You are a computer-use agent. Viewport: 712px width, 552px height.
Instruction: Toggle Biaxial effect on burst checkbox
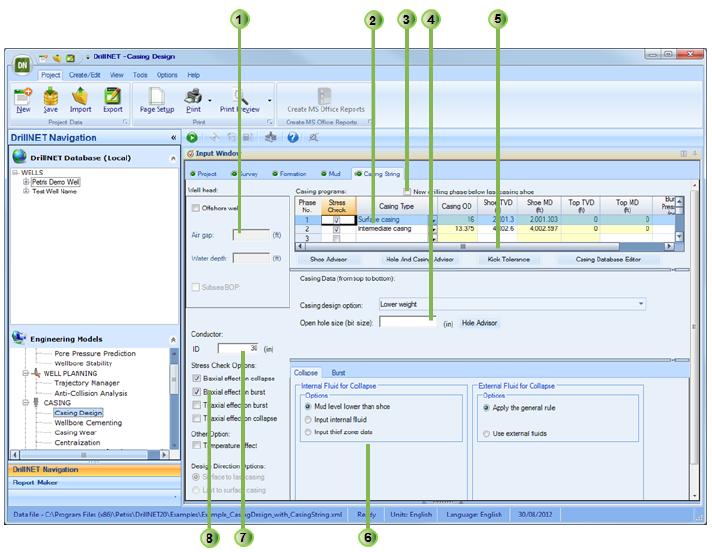click(x=197, y=392)
